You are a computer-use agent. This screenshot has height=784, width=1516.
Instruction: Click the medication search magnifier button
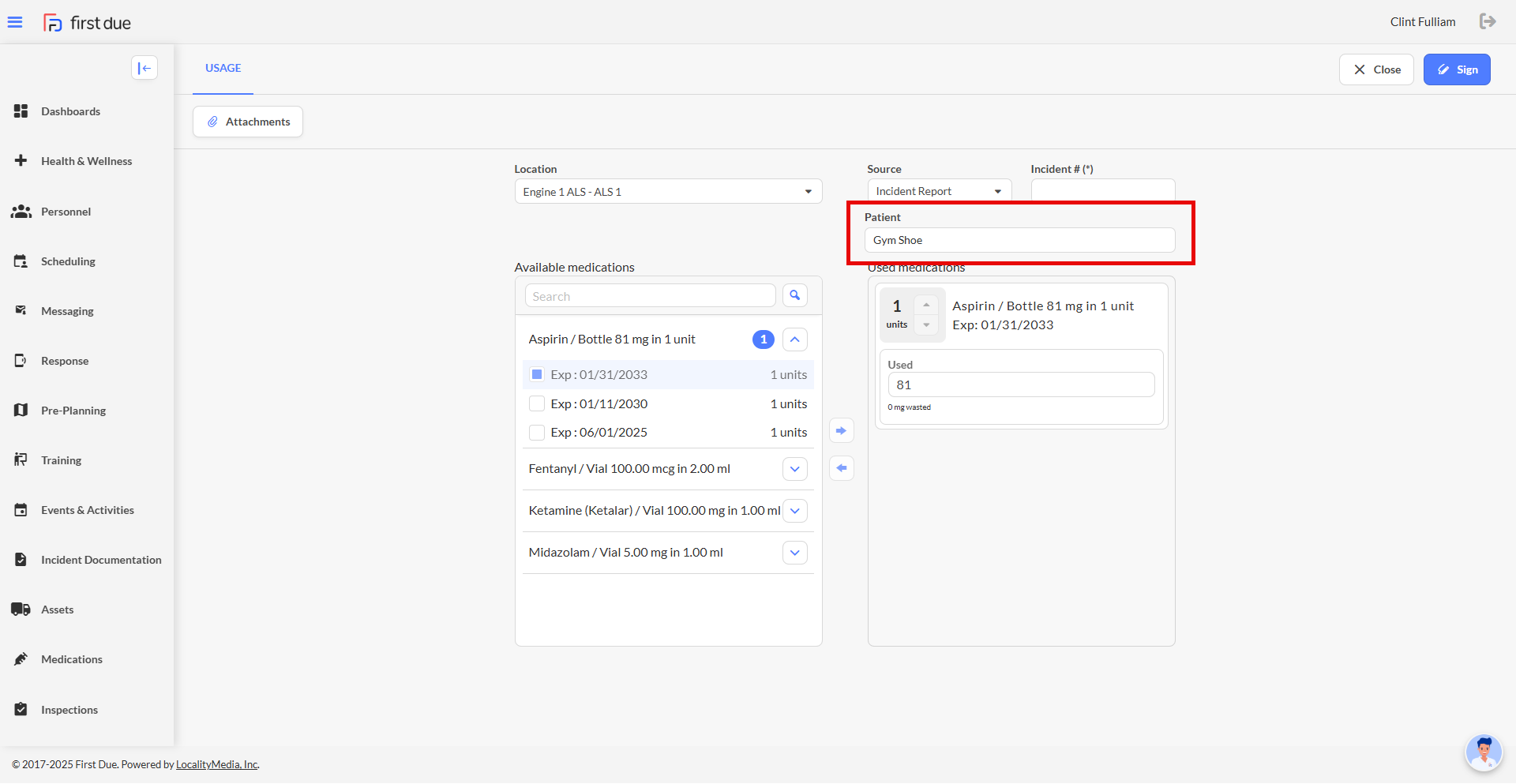click(x=795, y=295)
